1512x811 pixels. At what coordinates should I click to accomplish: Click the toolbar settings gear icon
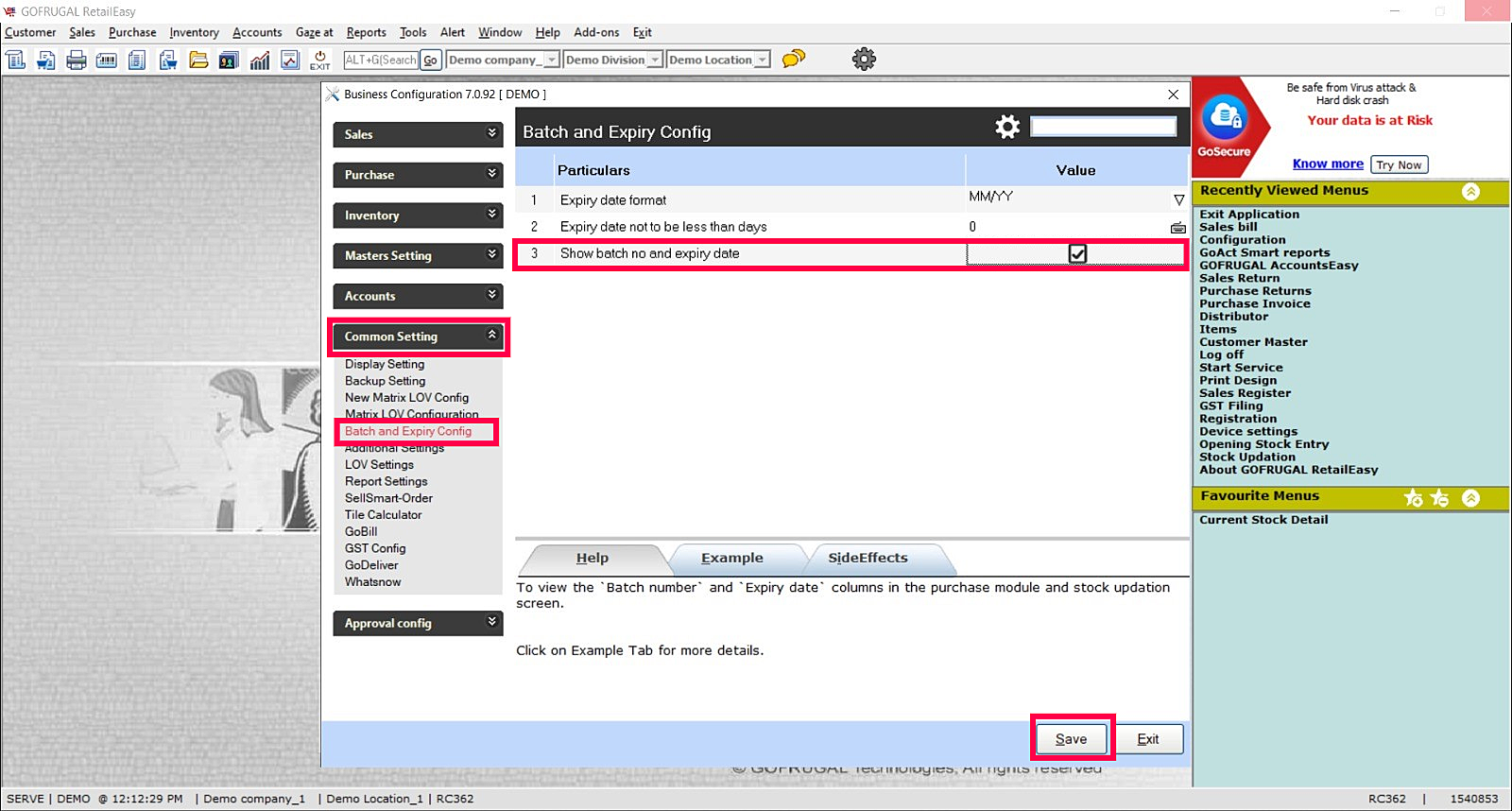(x=864, y=59)
